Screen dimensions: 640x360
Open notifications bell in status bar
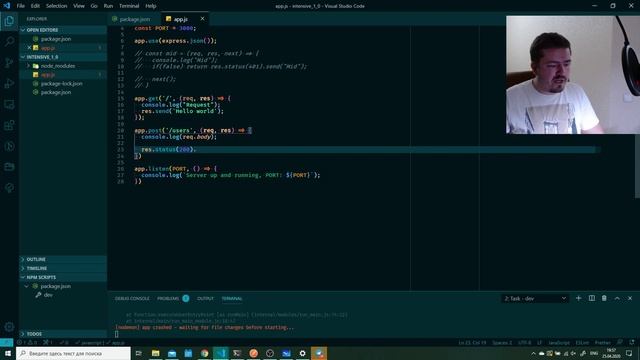point(632,342)
